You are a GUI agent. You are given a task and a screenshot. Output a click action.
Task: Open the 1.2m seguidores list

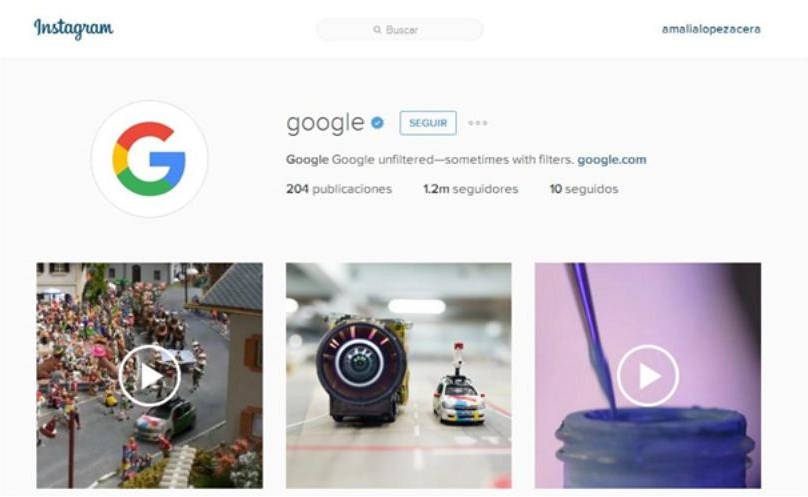point(470,189)
